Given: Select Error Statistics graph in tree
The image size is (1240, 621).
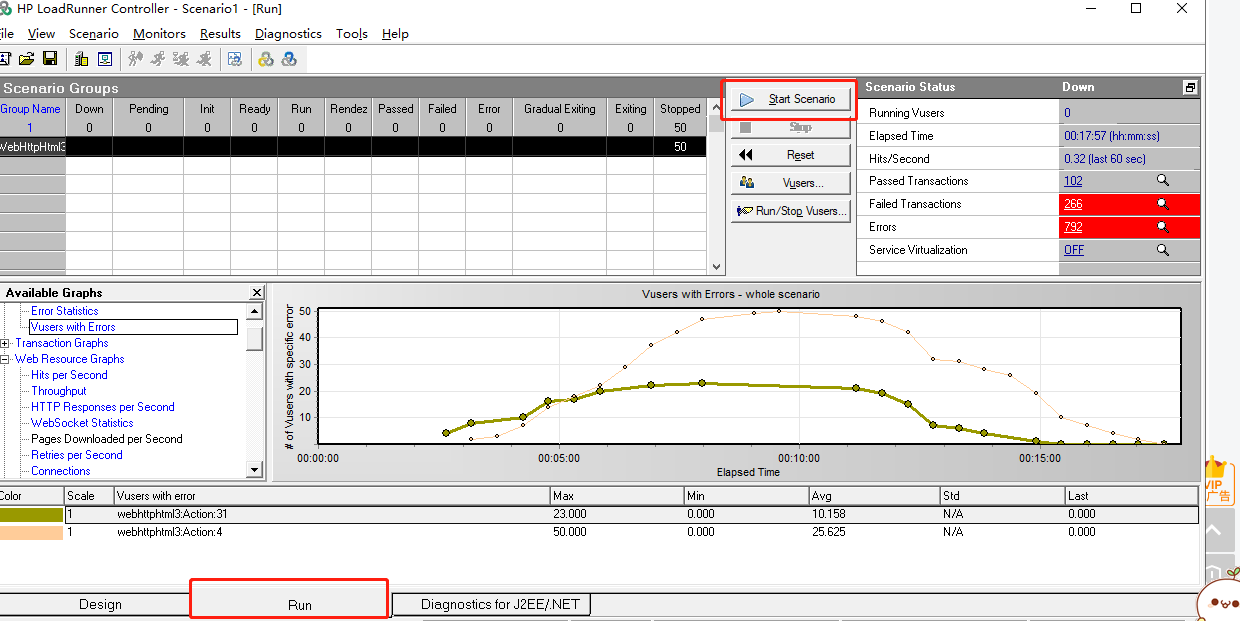Looking at the screenshot, I should pos(65,311).
